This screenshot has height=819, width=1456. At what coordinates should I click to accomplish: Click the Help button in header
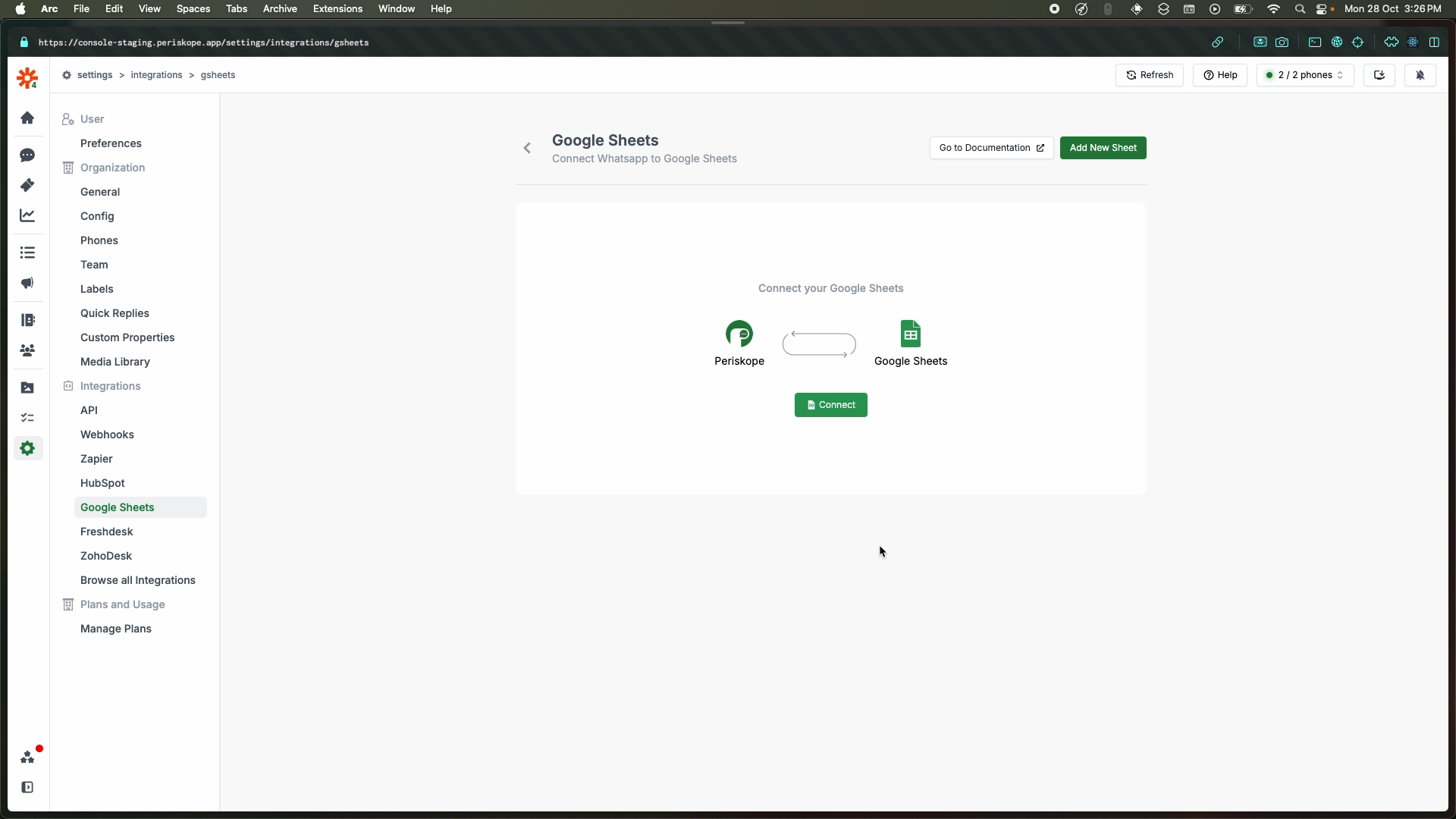point(1220,75)
